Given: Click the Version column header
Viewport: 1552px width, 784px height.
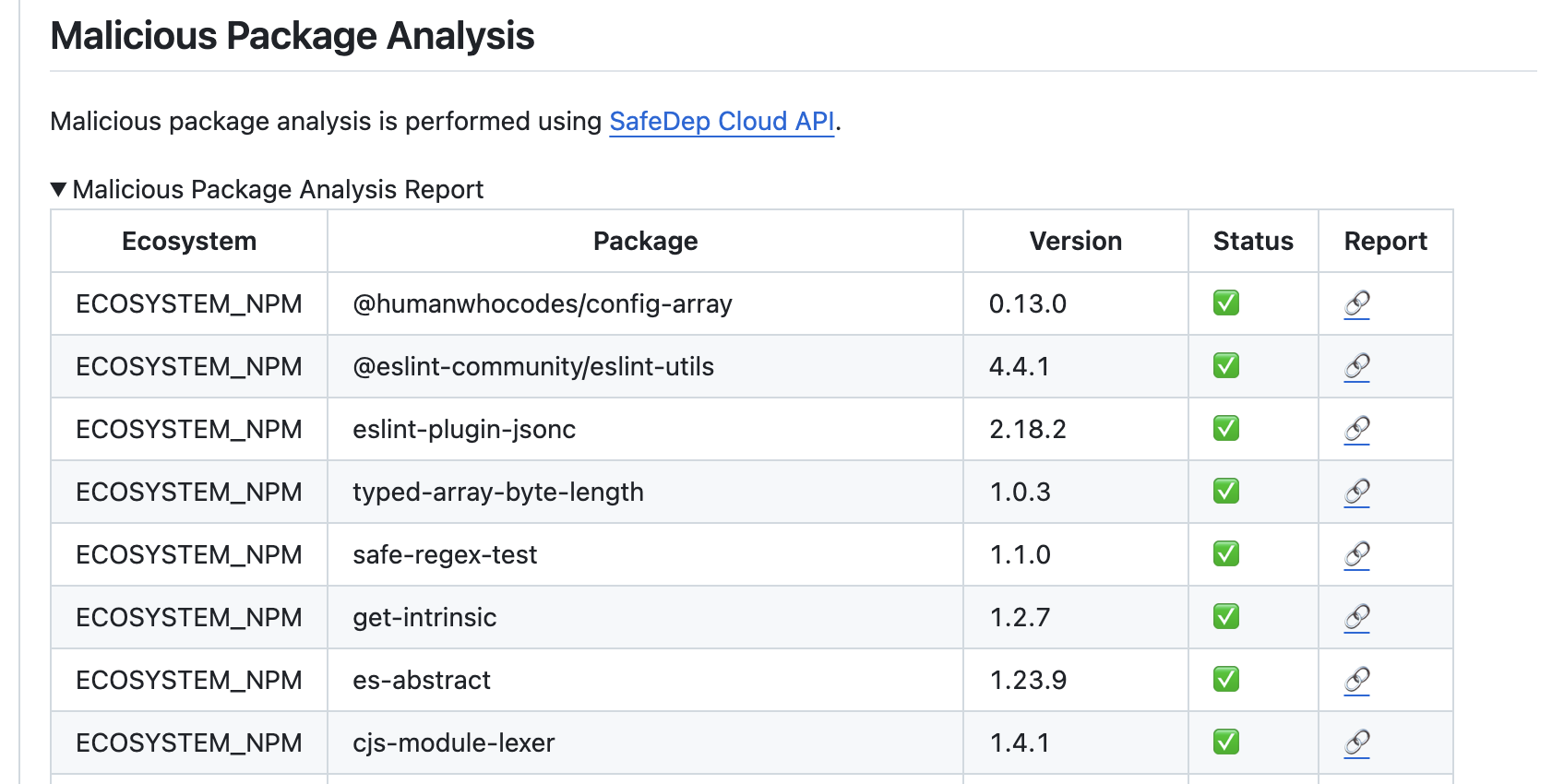Looking at the screenshot, I should 1075,242.
